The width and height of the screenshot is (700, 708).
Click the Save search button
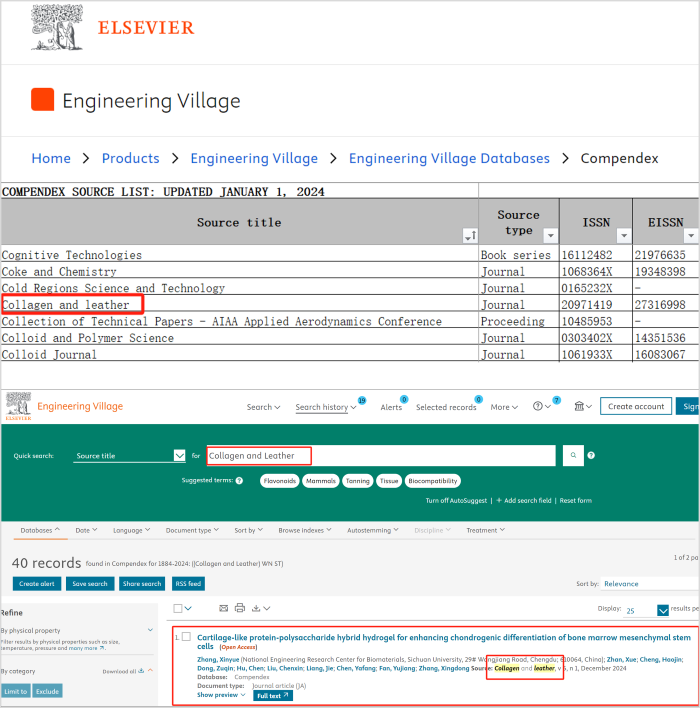(90, 584)
